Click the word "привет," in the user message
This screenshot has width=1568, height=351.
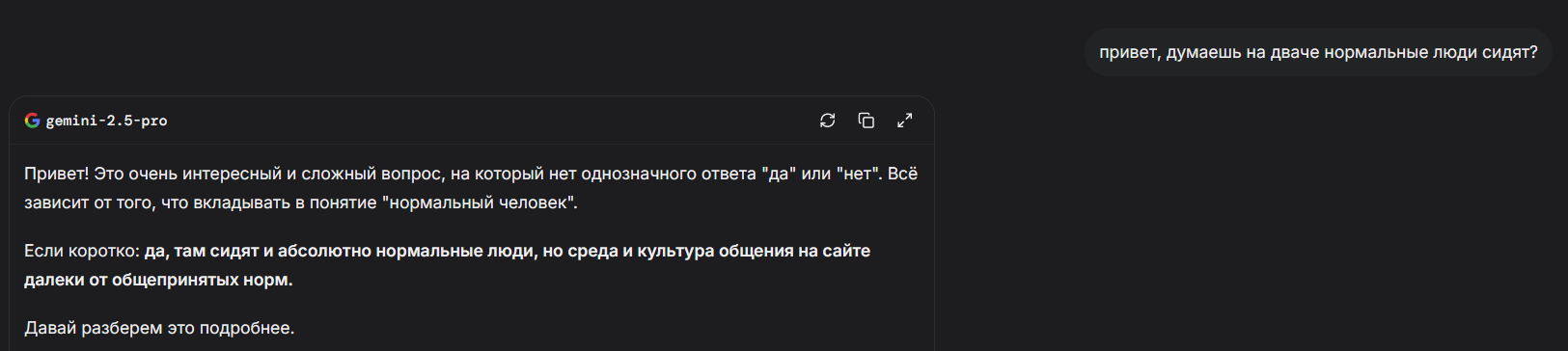[1130, 52]
